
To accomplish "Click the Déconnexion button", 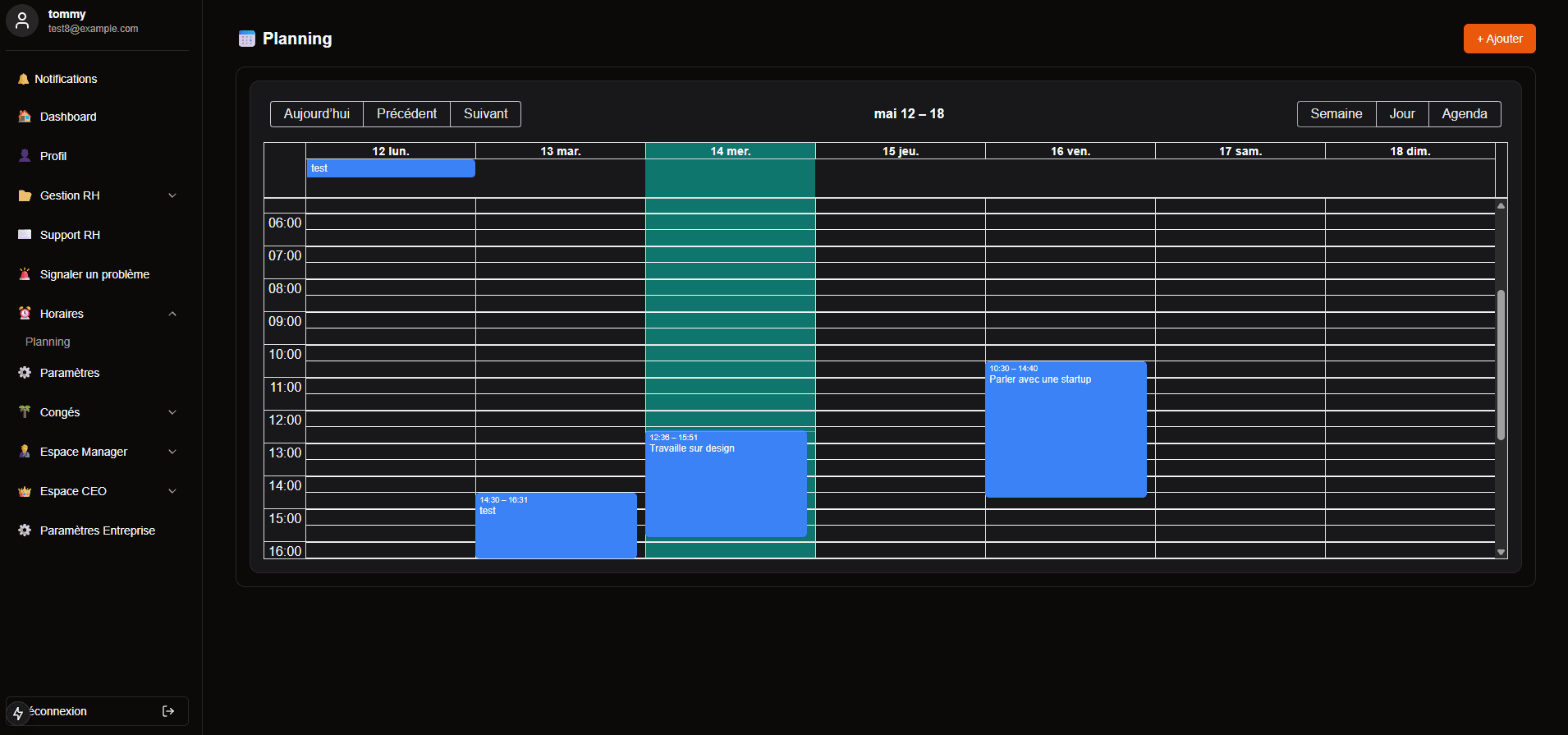I will pyautogui.click(x=98, y=711).
